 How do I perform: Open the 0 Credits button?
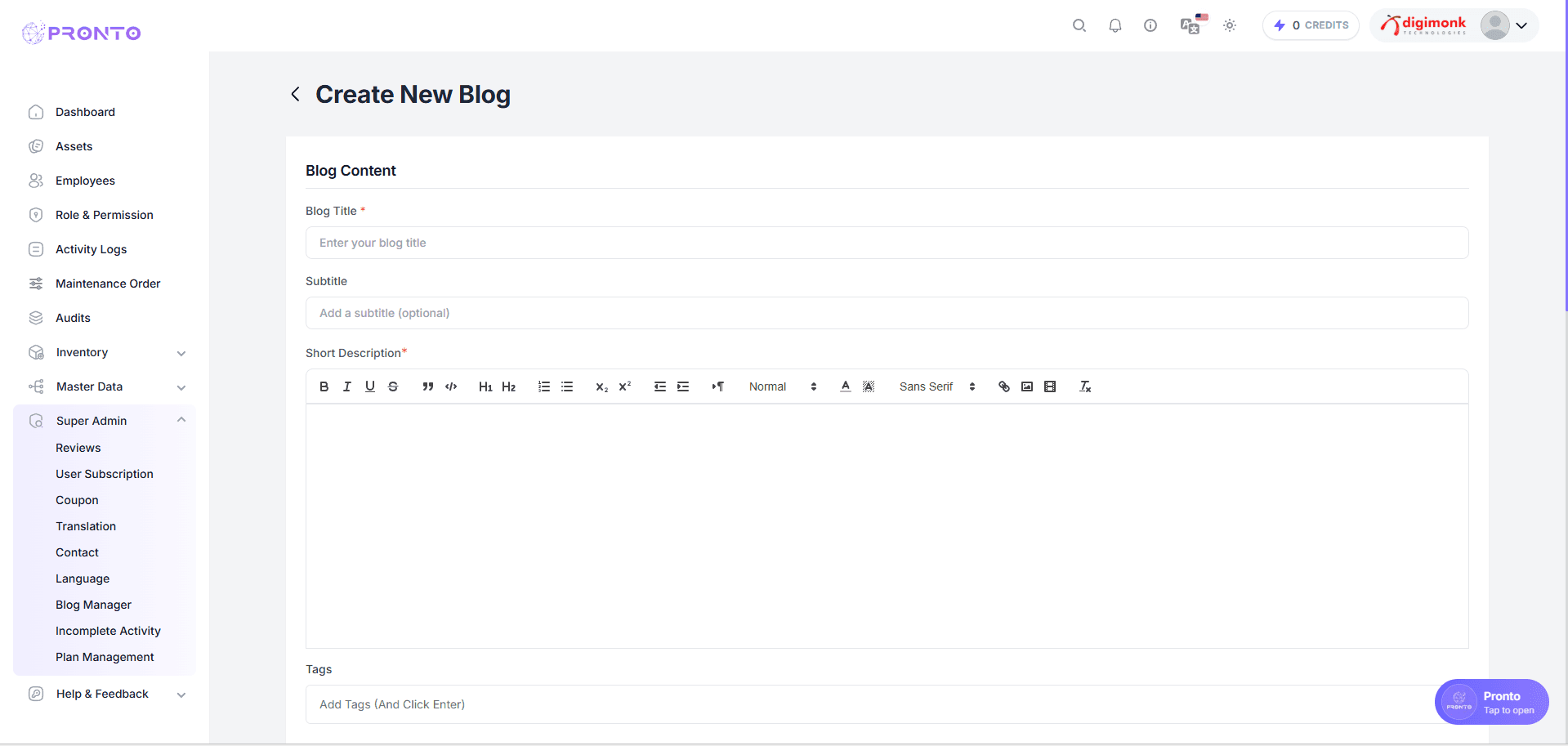point(1311,25)
